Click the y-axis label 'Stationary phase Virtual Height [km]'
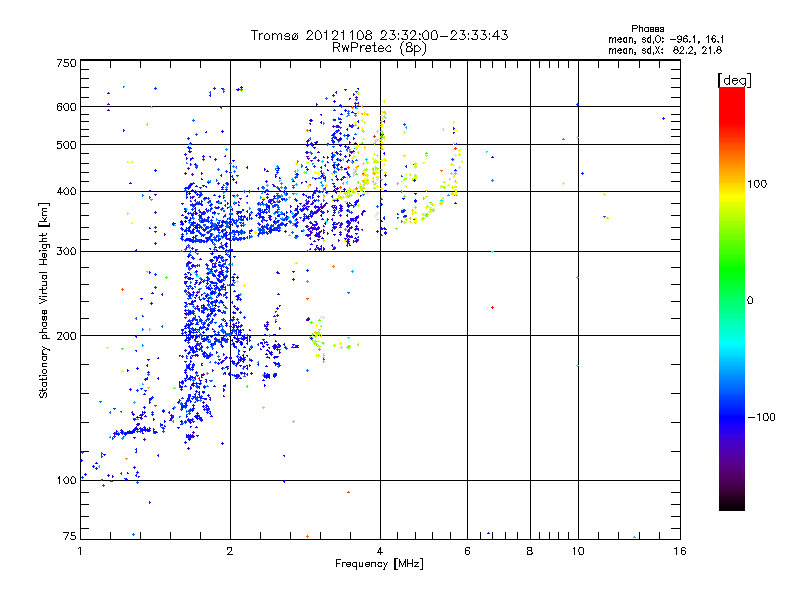Image resolution: width=800 pixels, height=600 pixels. (x=43, y=300)
